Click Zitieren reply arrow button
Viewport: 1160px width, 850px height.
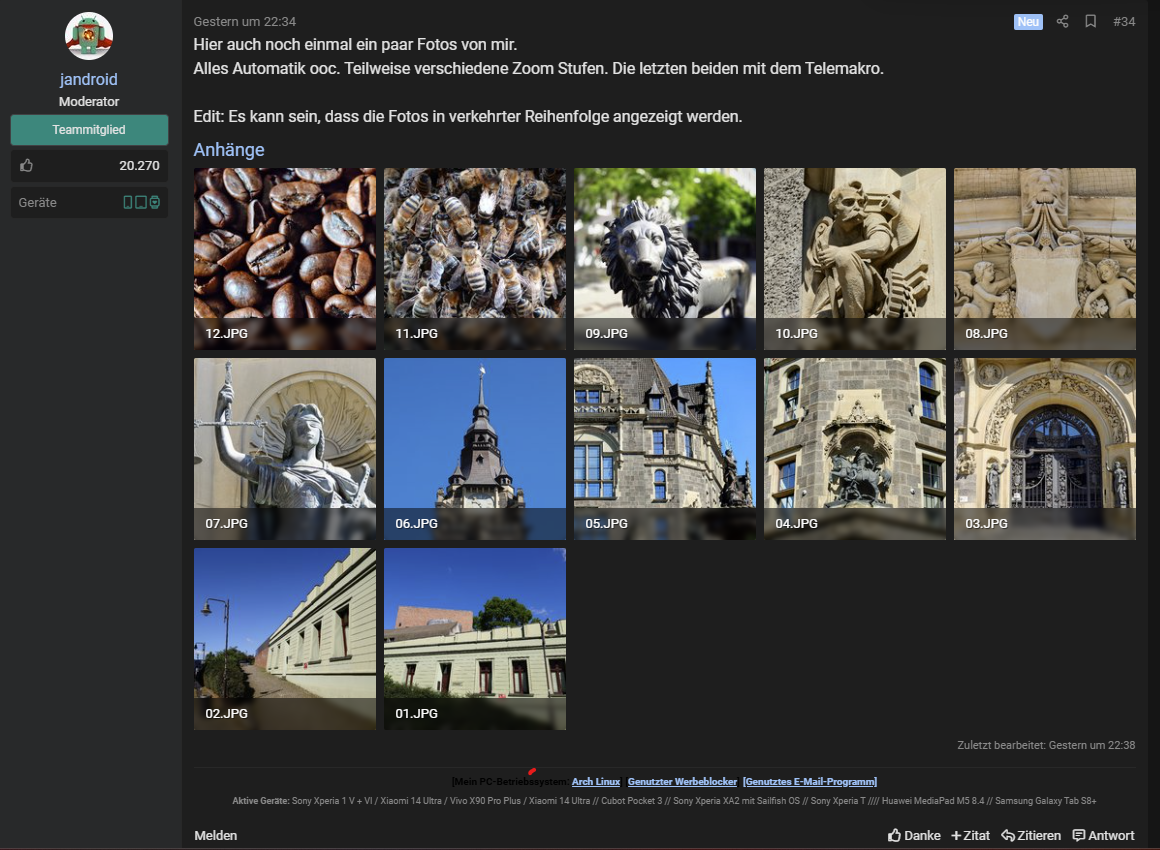pyautogui.click(x=1031, y=835)
